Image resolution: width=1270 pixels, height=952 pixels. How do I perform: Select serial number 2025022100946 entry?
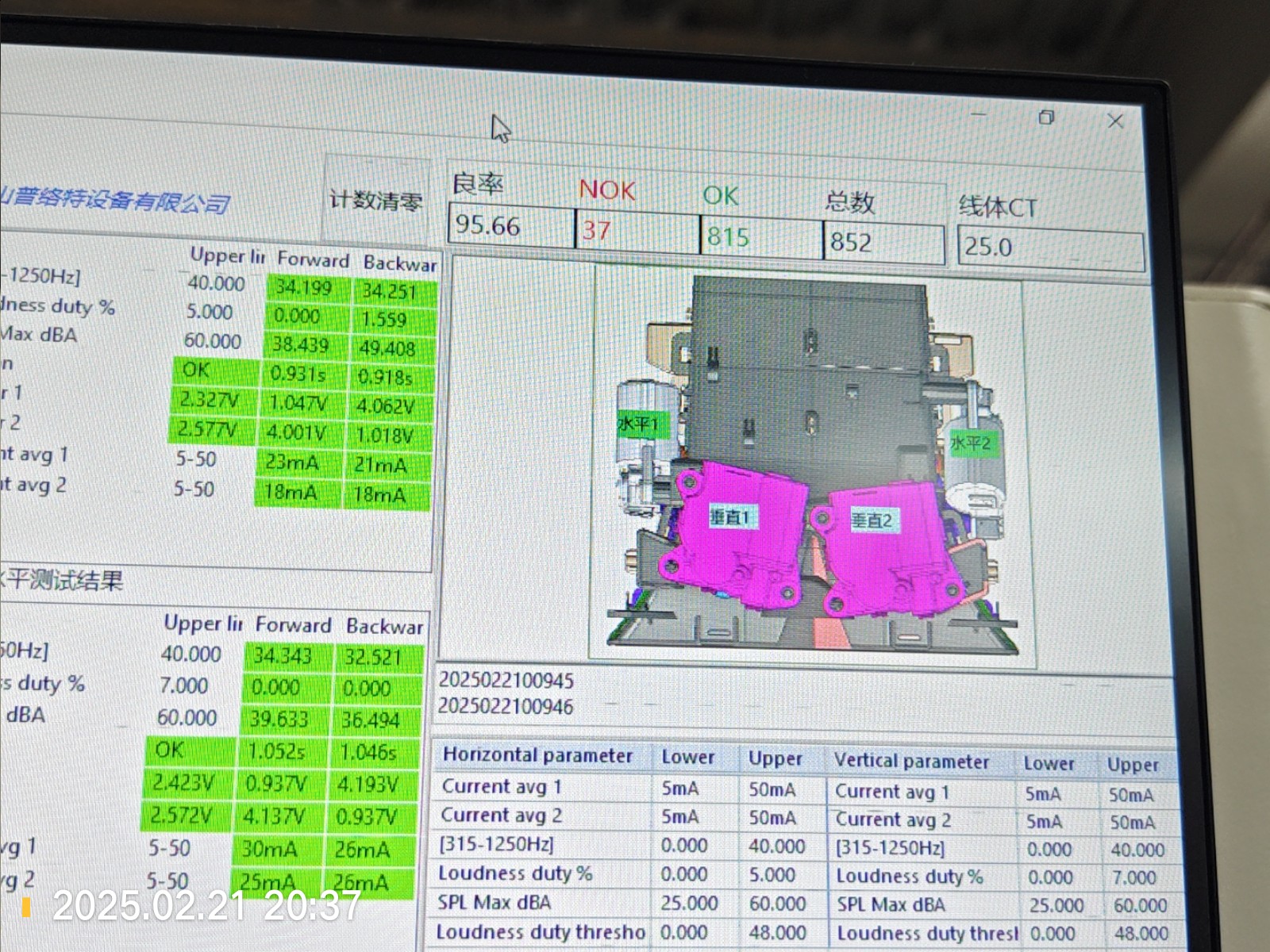point(506,706)
